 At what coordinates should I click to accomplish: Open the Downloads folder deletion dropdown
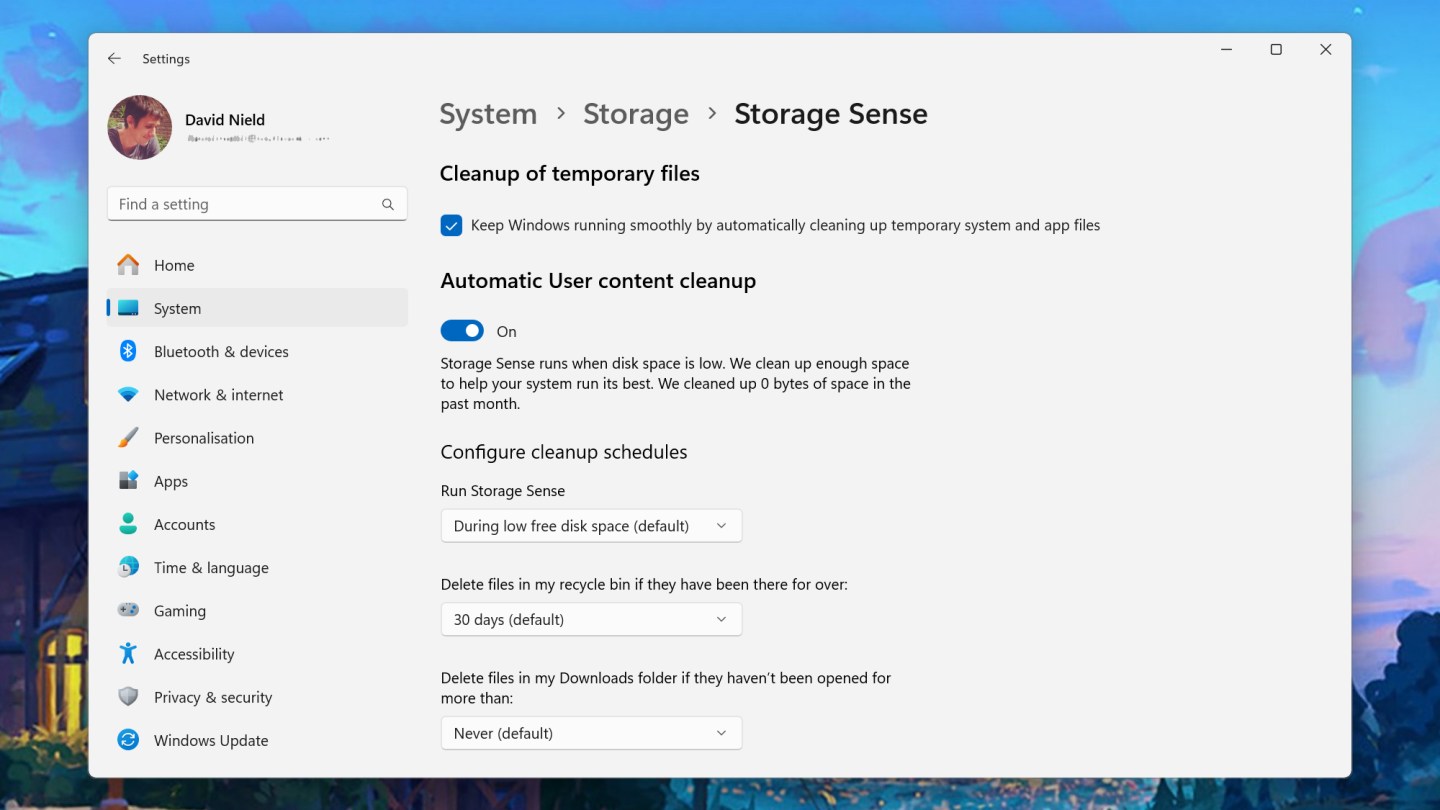point(591,733)
